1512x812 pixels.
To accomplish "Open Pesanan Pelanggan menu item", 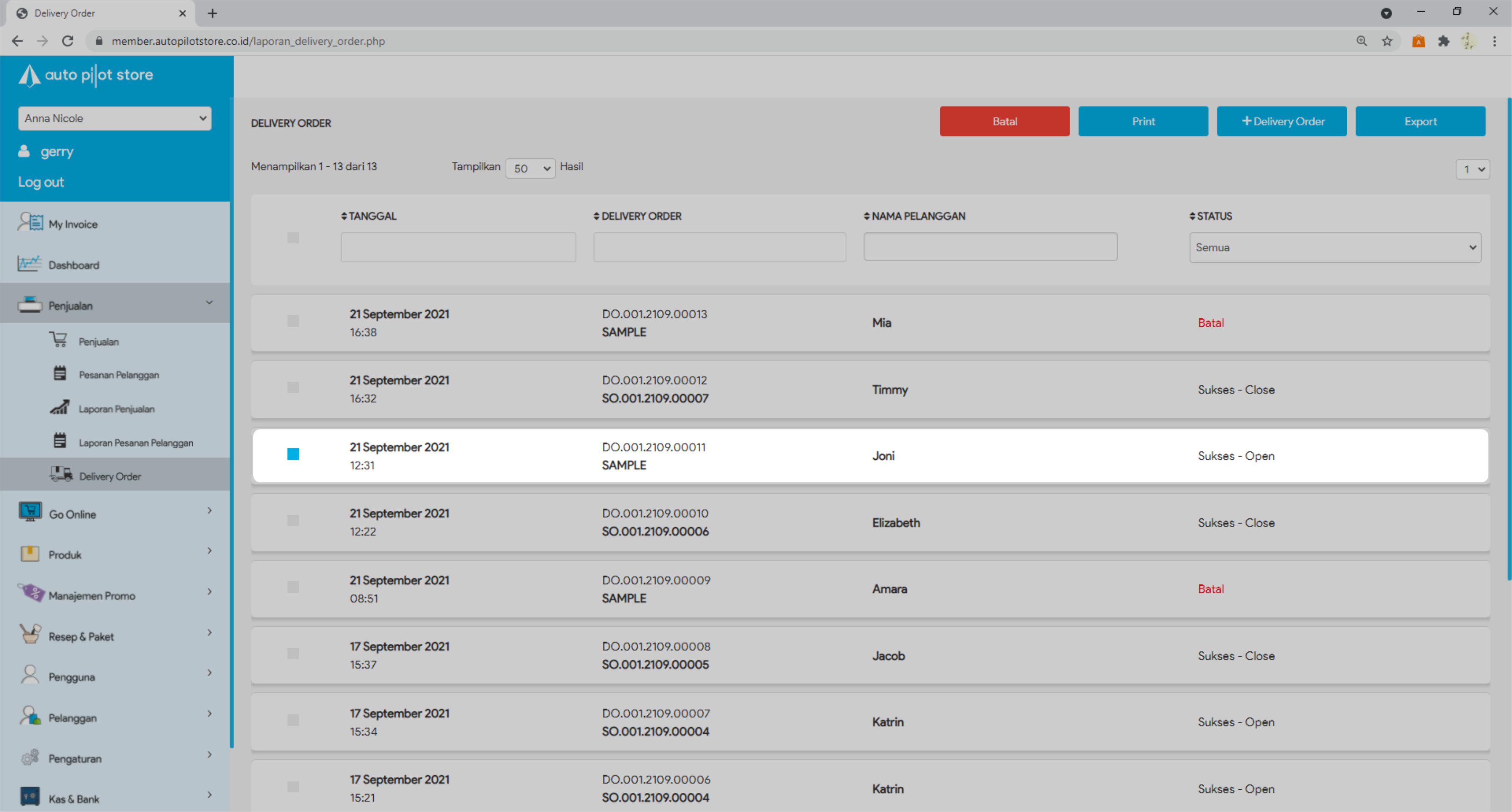I will 119,375.
